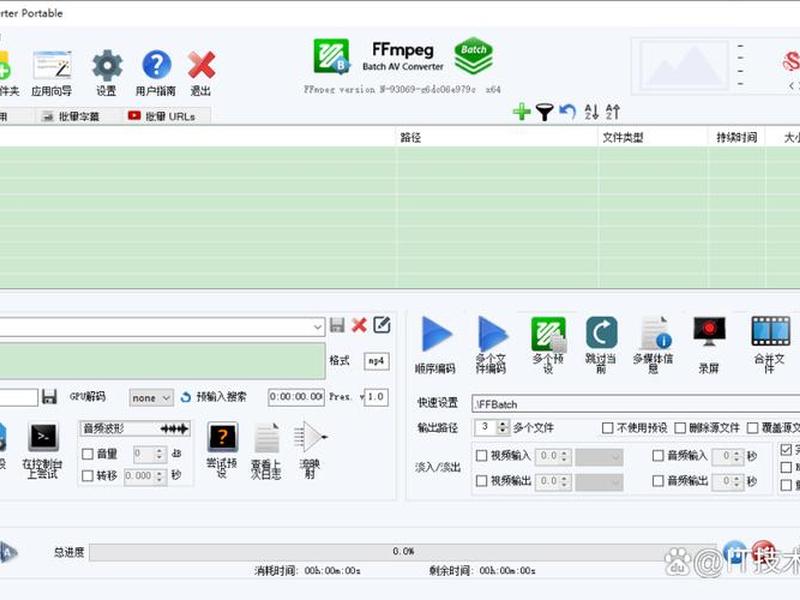Launch the 录屏 screen recorder
The width and height of the screenshot is (800, 600).
tap(709, 345)
